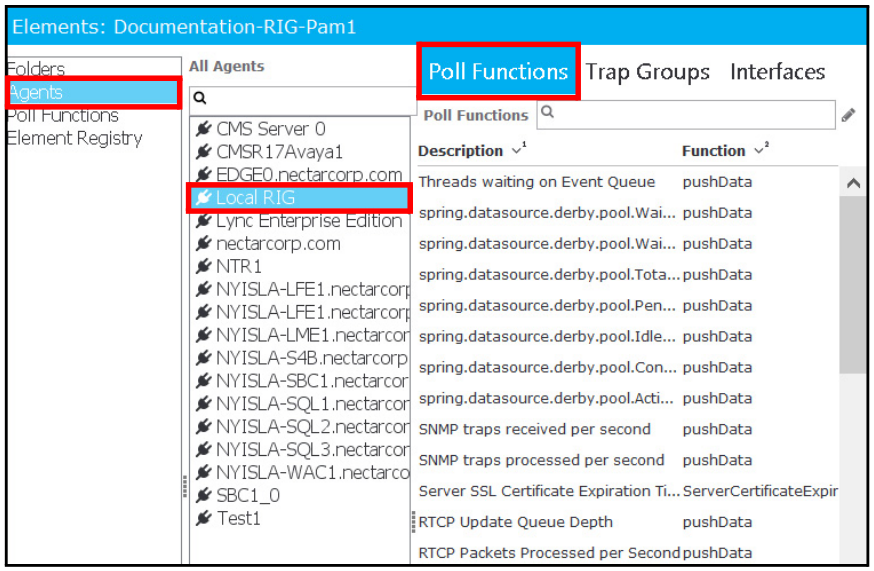The height and width of the screenshot is (571, 874).
Task: Click the plug icon beside NYISLA-SQL2 agent
Action: (x=203, y=427)
